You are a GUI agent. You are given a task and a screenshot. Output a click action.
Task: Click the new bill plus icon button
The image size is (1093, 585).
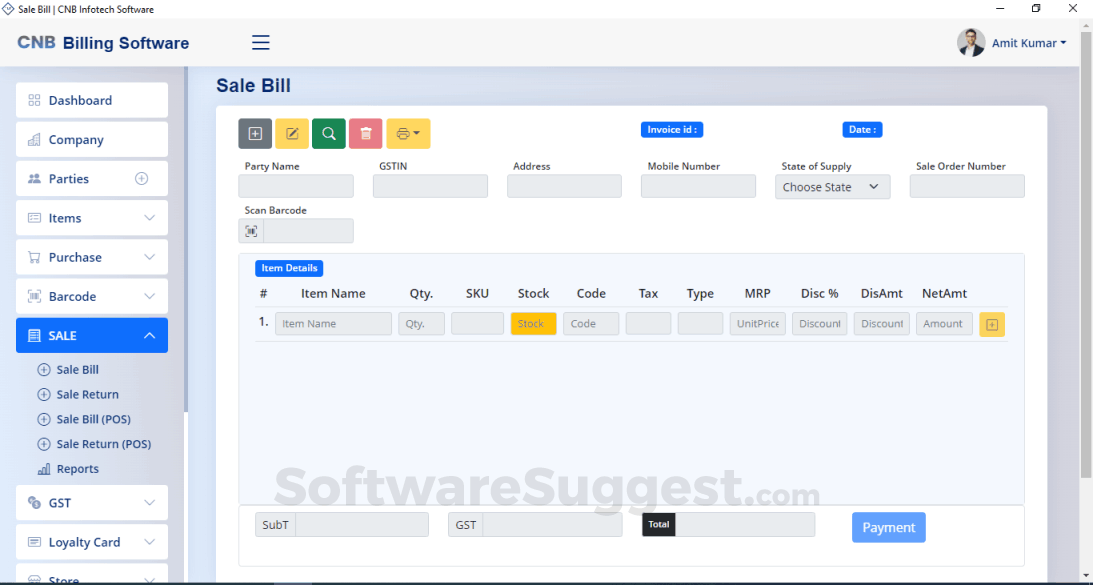click(255, 134)
